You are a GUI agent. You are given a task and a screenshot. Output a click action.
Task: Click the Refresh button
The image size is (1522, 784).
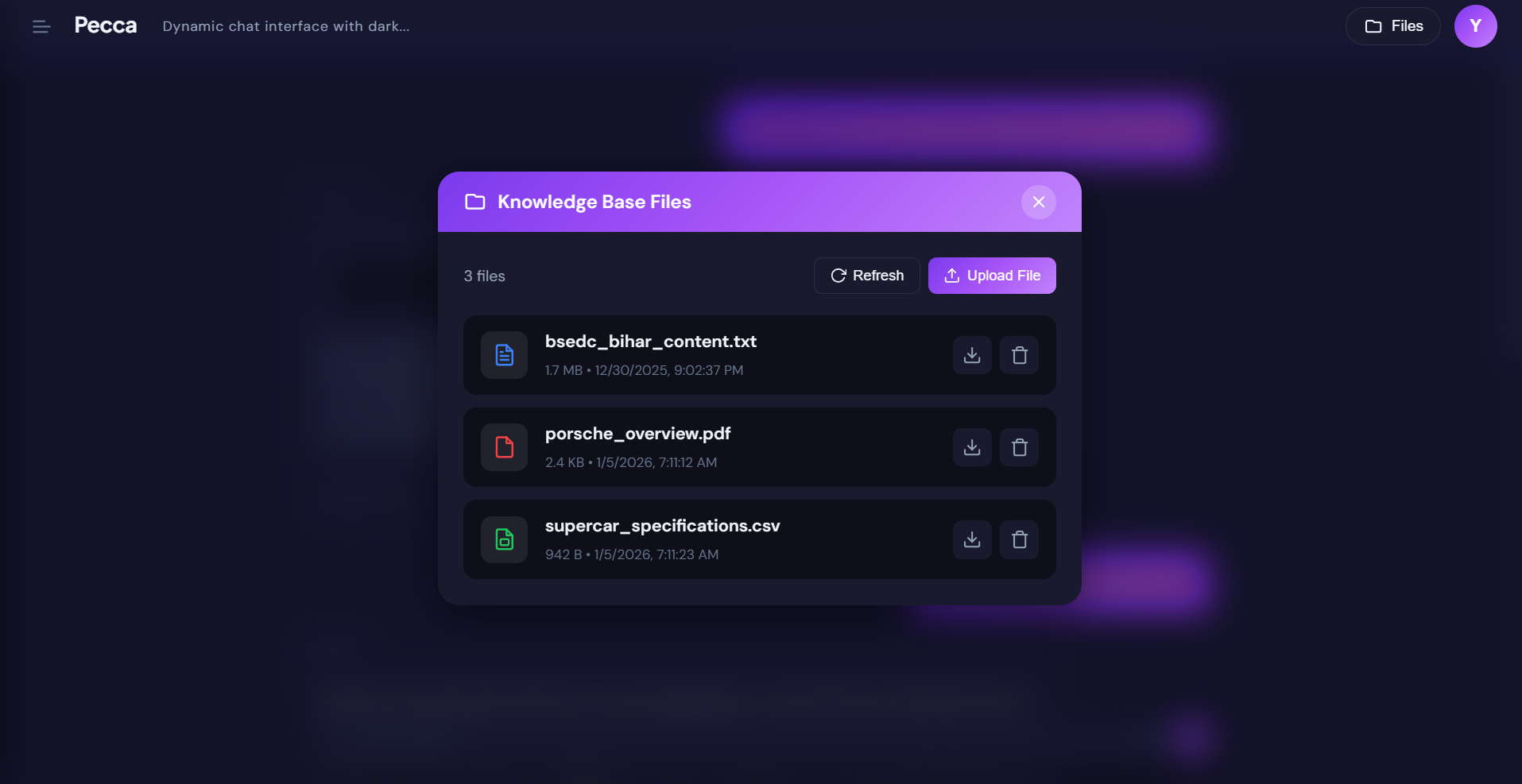tap(866, 276)
